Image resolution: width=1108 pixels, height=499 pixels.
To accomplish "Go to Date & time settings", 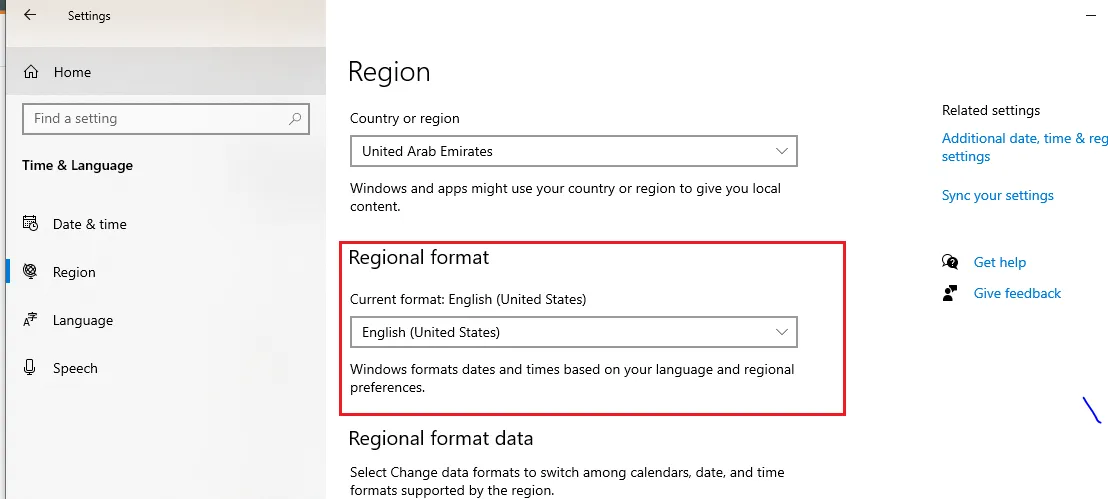I will [90, 224].
